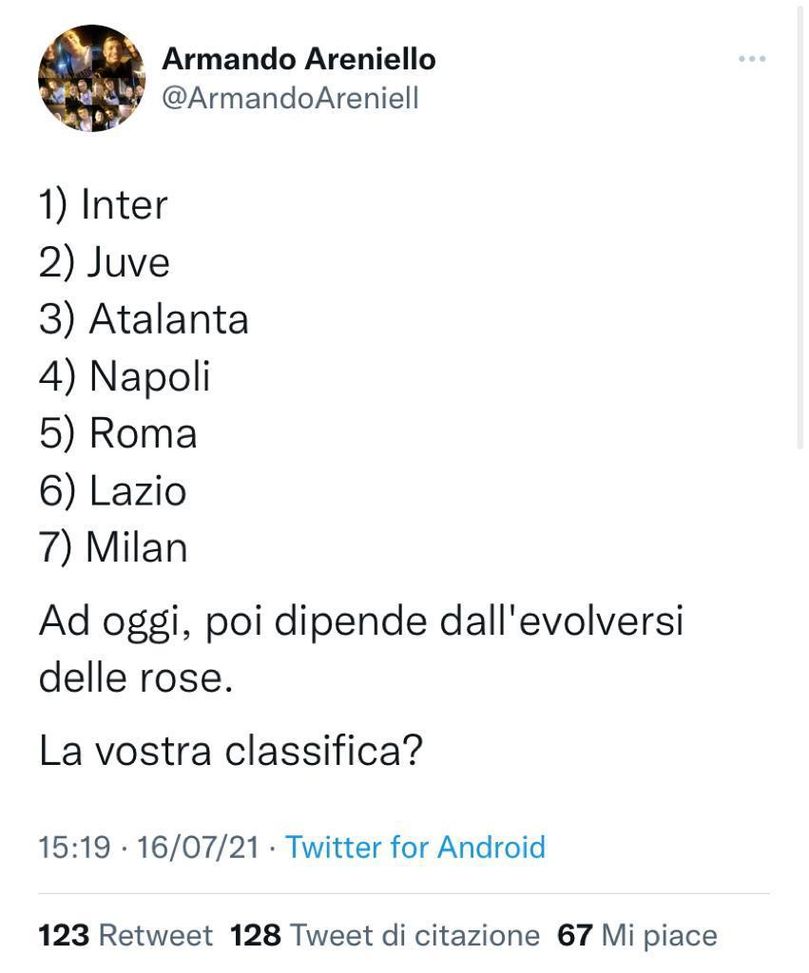
Task: Open the Twitter for Android source link
Action: 414,848
